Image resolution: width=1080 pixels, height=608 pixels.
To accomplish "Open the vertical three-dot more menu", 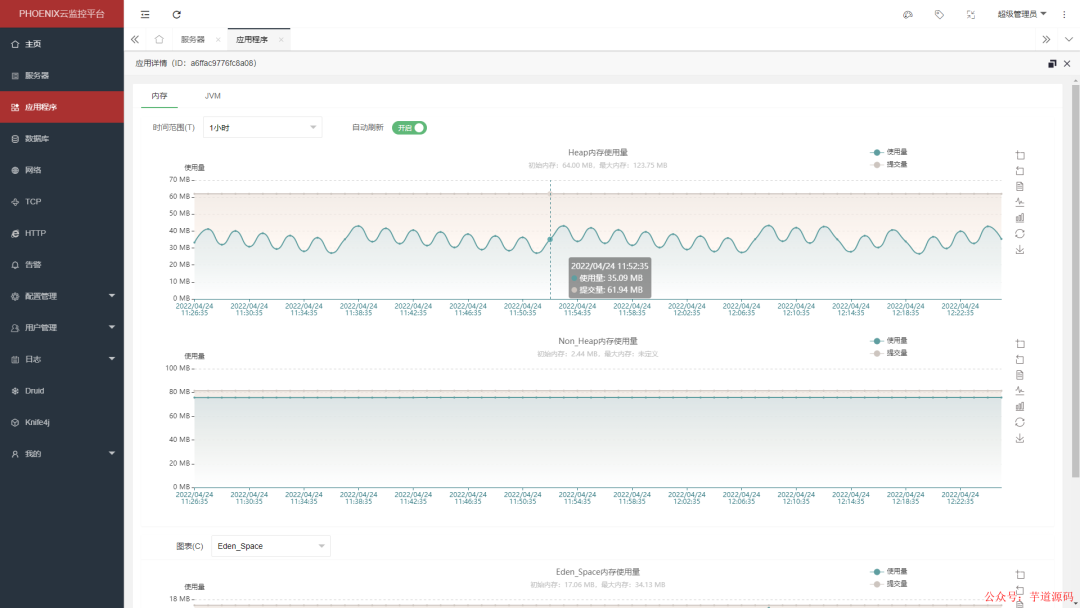I will 1064,14.
